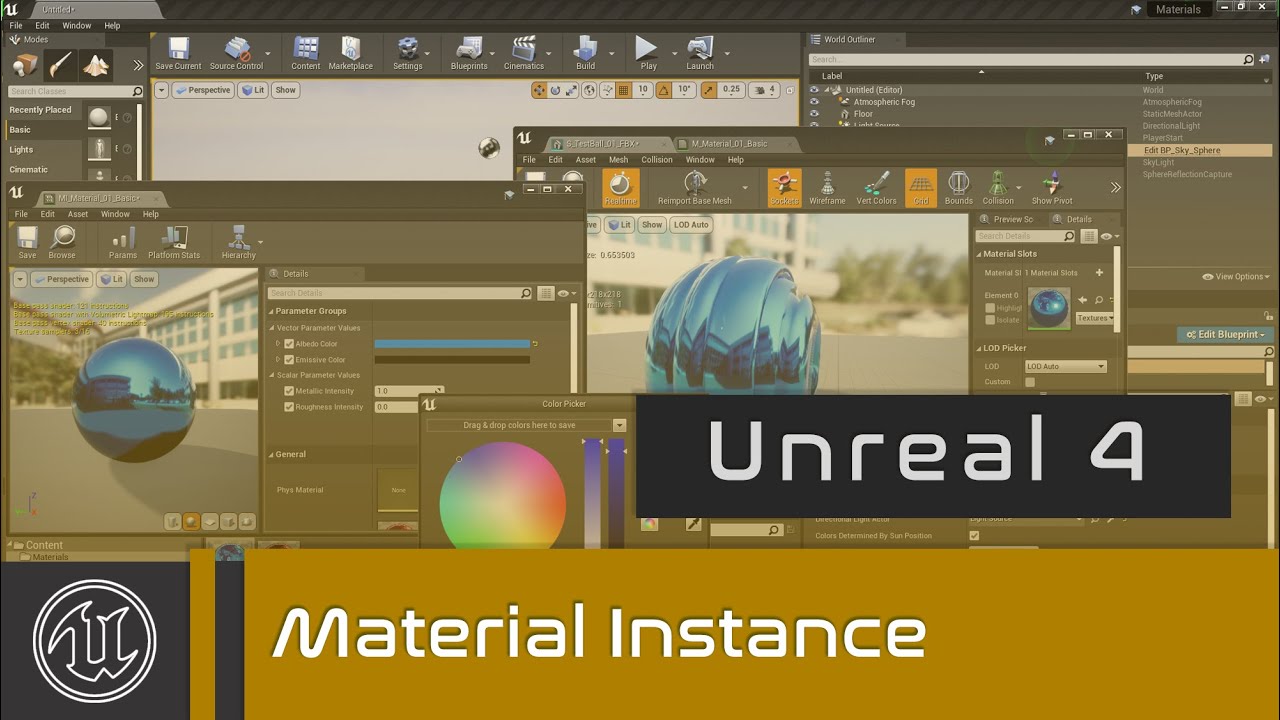Select the Paint mode brush icon
1280x720 pixels.
[x=60, y=65]
